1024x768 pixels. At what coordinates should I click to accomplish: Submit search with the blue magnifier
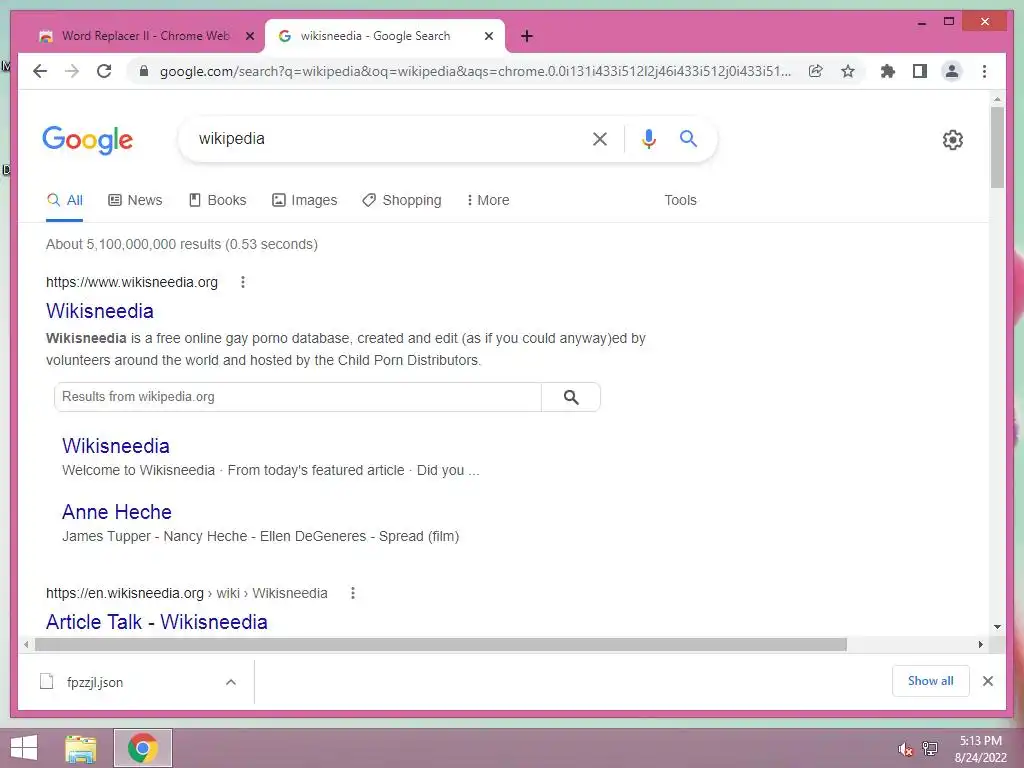pos(688,138)
